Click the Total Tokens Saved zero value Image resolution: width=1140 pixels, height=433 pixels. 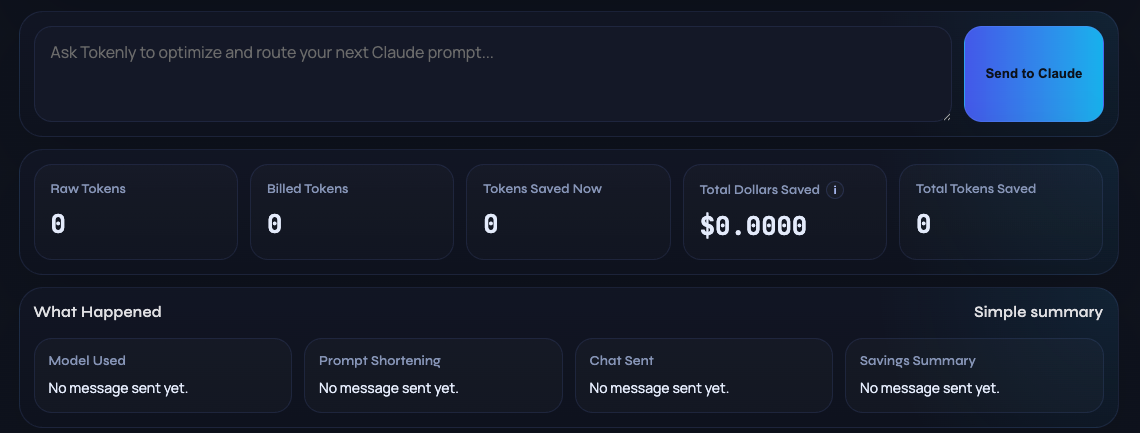pos(923,224)
